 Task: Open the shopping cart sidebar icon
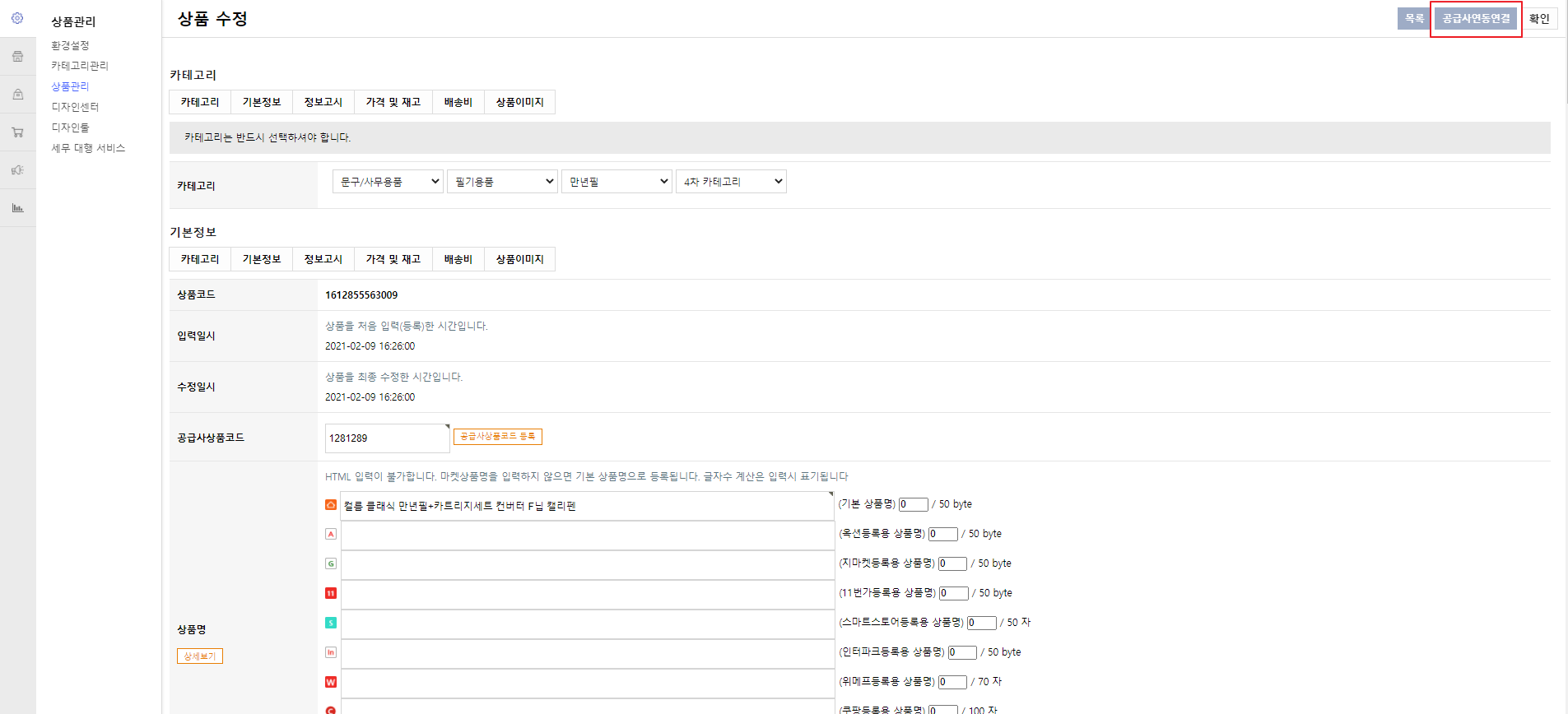point(17,132)
